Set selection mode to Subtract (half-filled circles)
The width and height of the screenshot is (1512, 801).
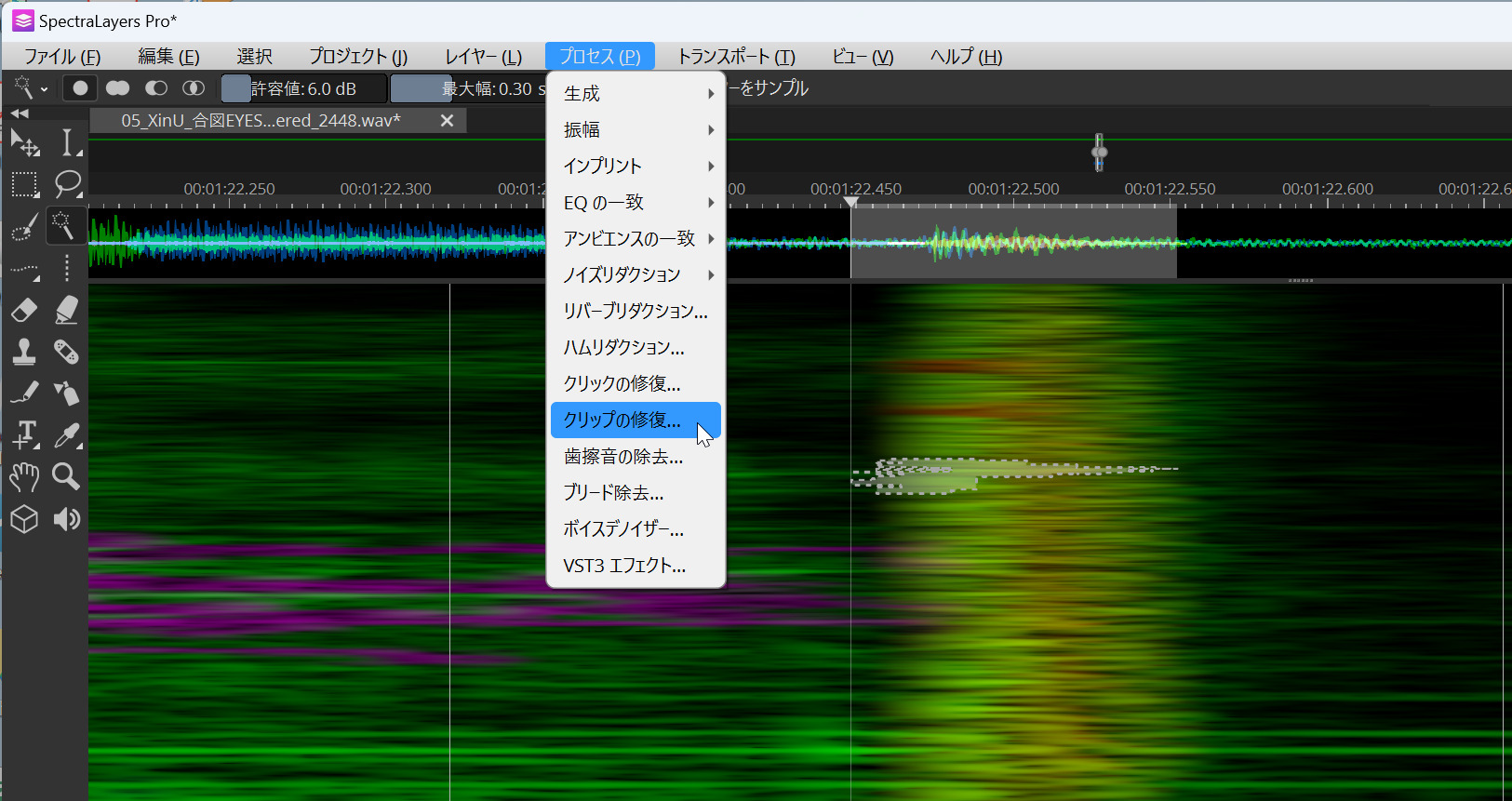pyautogui.click(x=156, y=88)
